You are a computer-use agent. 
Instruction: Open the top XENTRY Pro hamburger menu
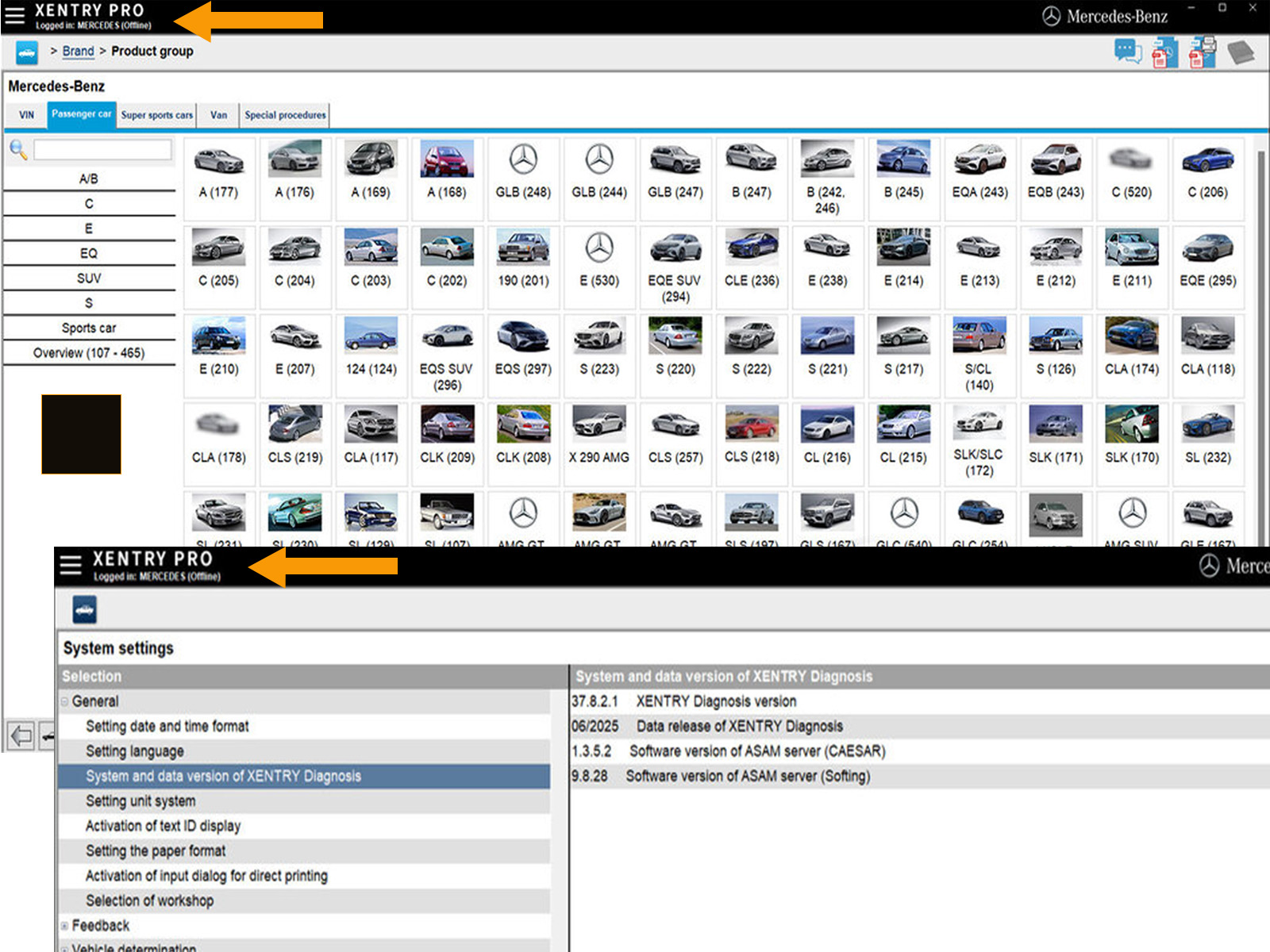click(x=14, y=16)
